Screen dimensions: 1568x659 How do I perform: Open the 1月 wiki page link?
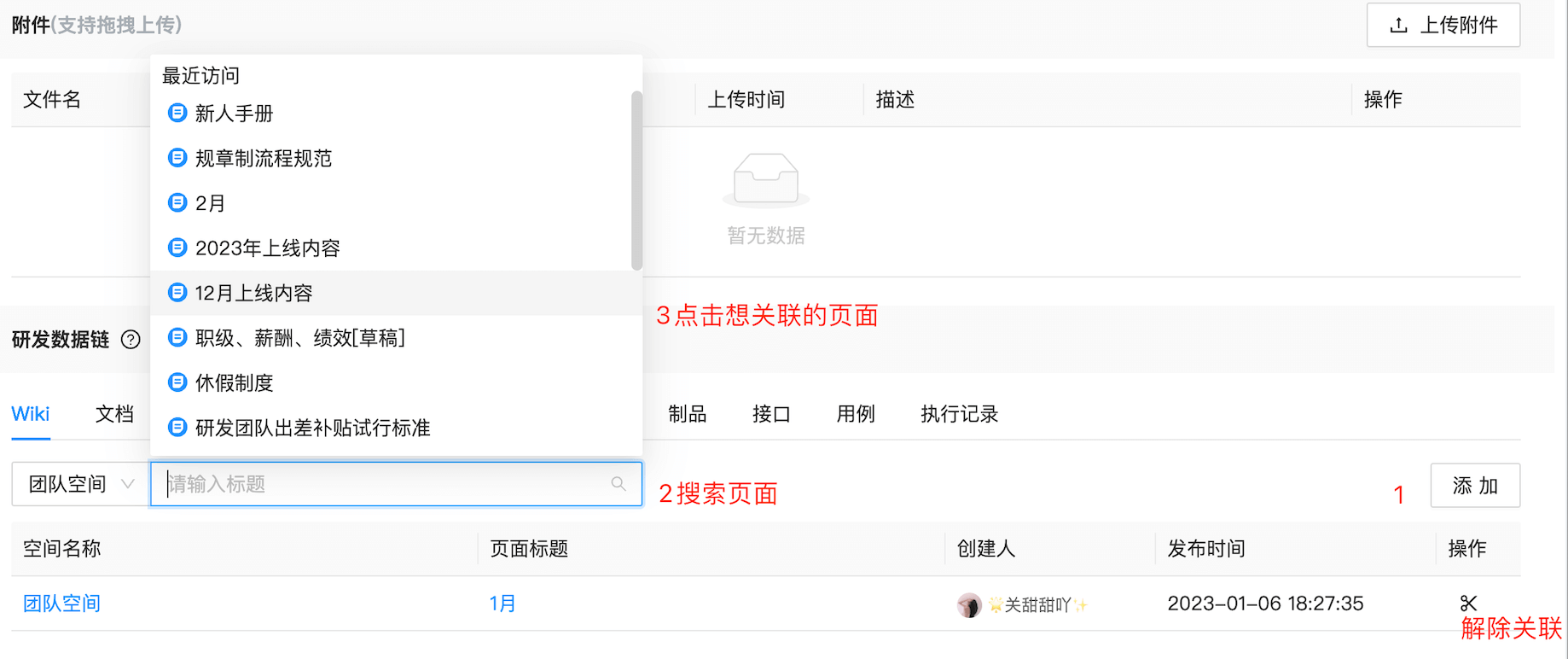coord(502,603)
